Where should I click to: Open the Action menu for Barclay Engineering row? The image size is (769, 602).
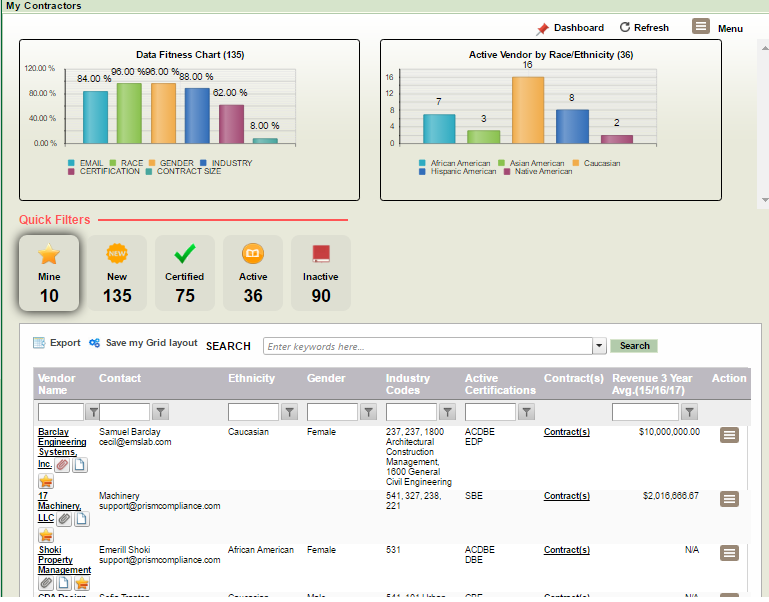tap(729, 435)
